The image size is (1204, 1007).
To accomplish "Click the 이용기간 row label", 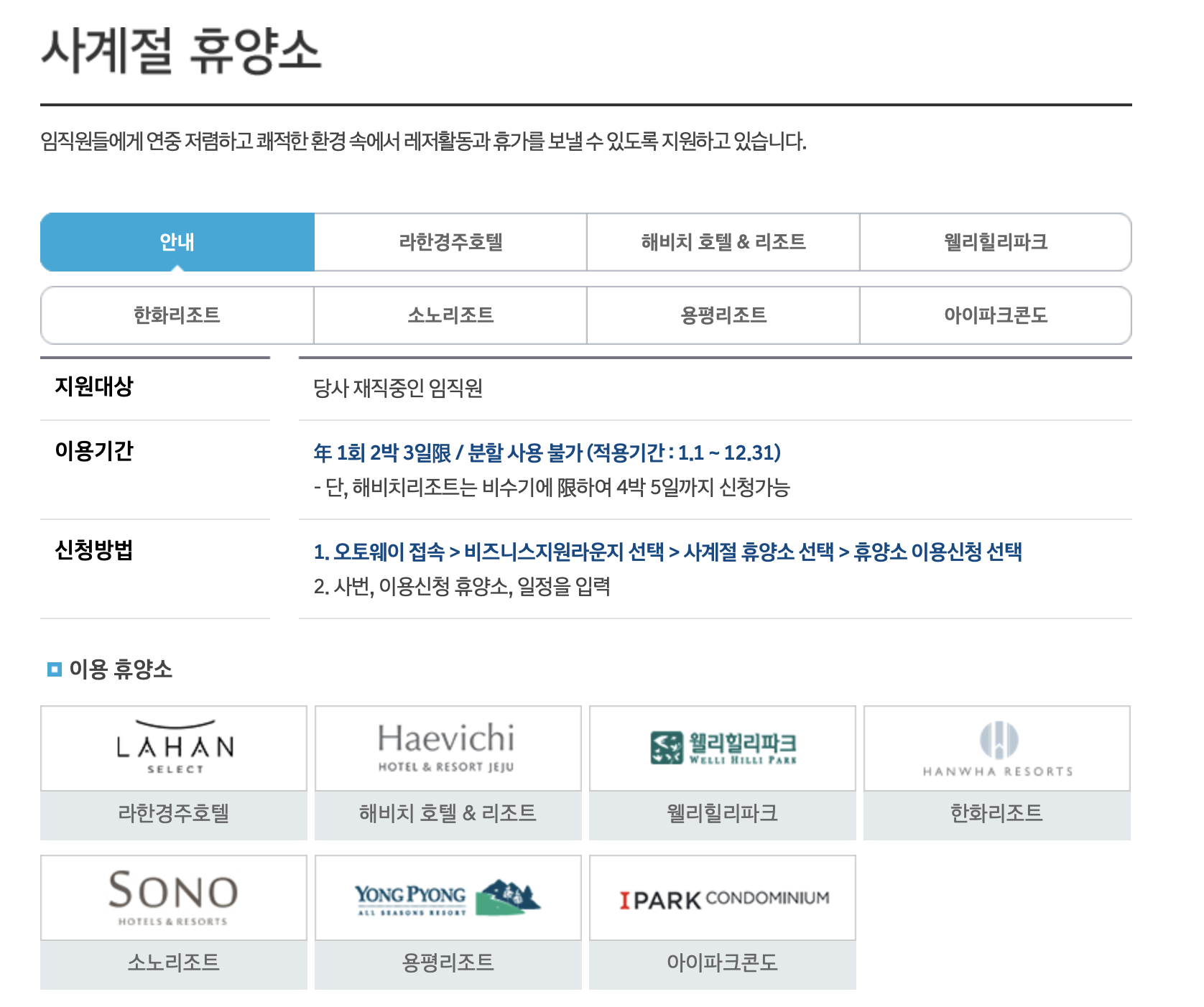I will pyautogui.click(x=94, y=451).
